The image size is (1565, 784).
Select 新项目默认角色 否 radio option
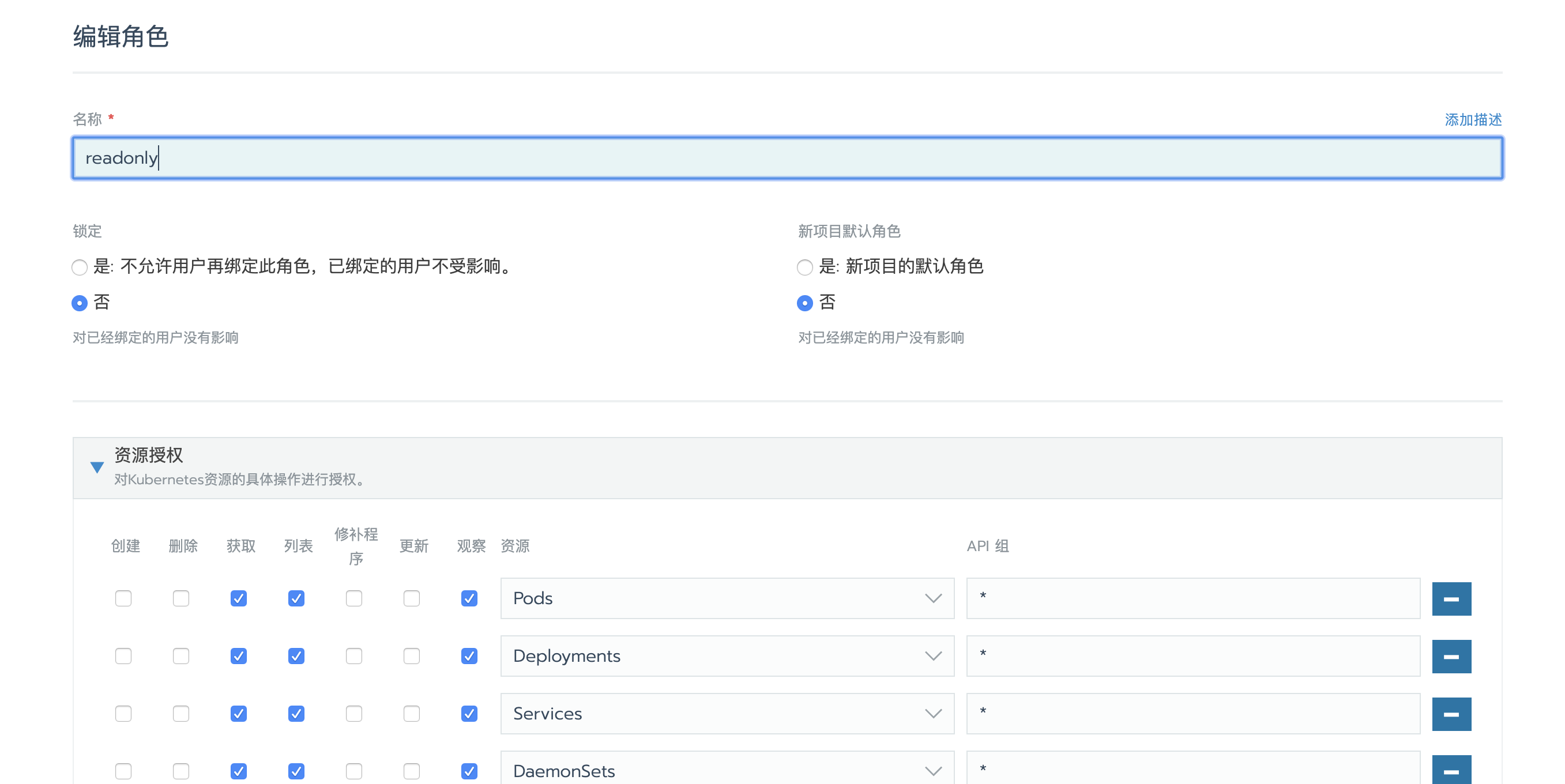coord(804,303)
